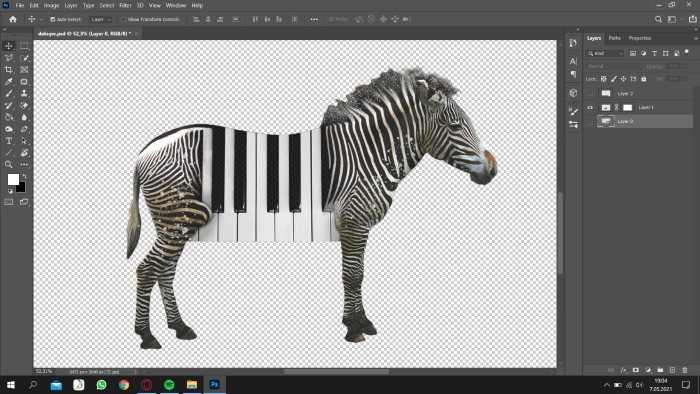Select the Rectangular Marquee tool
700x394 pixels.
pos(24,46)
